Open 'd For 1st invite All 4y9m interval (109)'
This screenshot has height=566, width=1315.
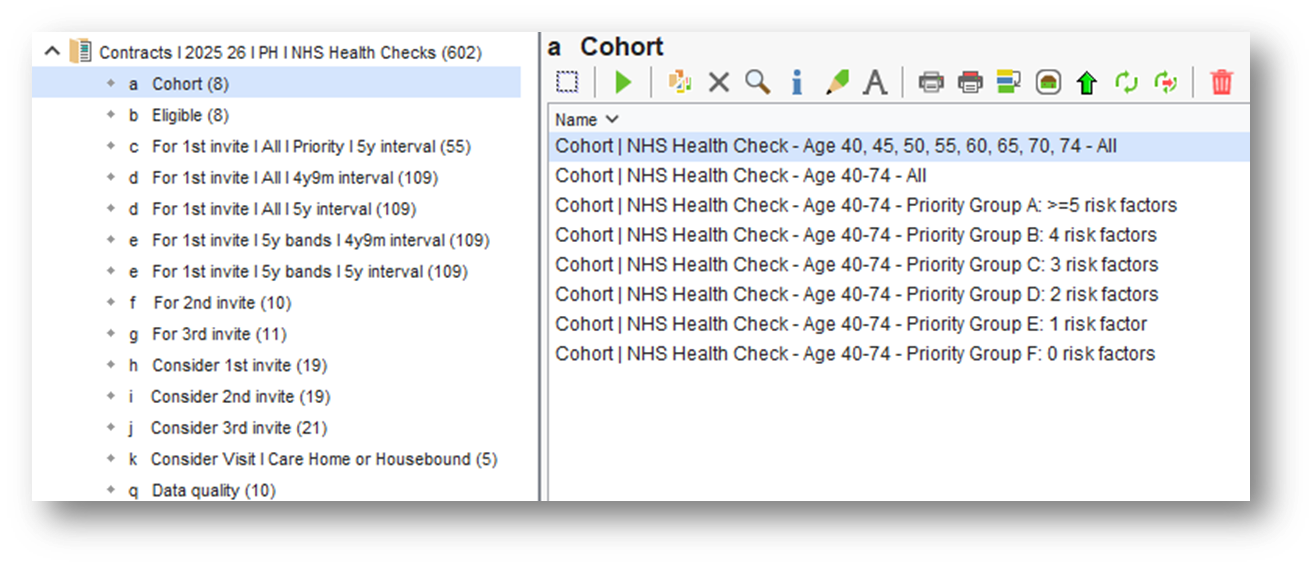tap(283, 178)
